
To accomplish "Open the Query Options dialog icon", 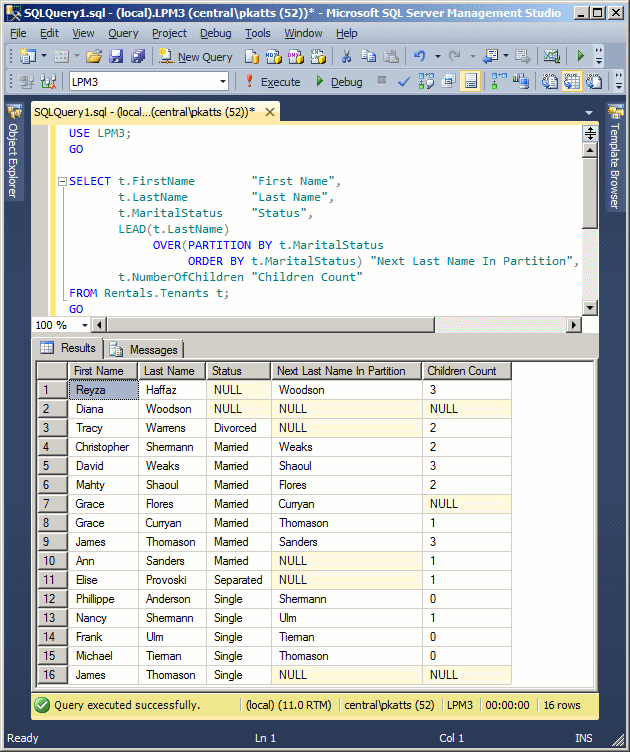I will [x=448, y=82].
